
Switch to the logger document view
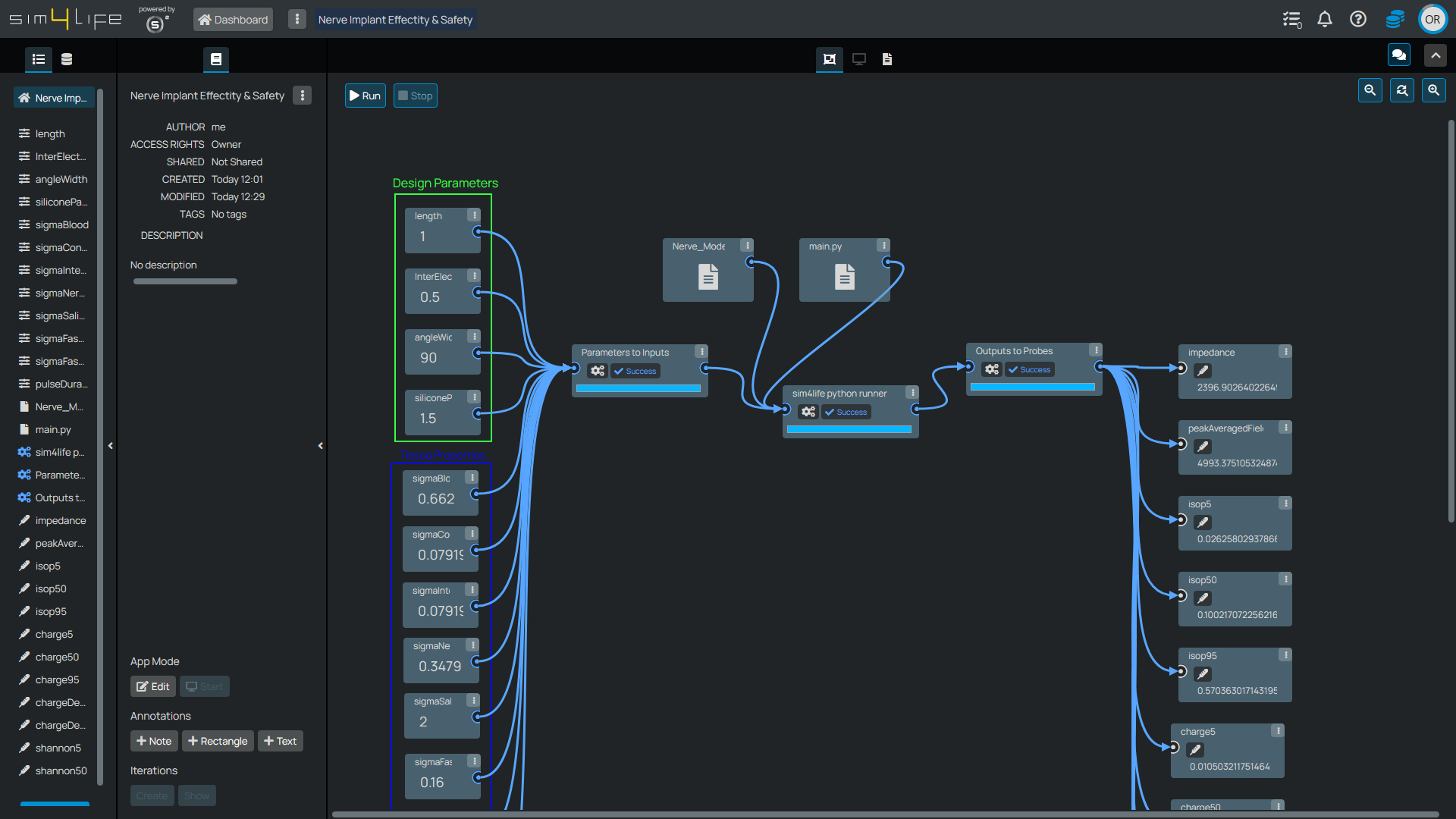(887, 59)
